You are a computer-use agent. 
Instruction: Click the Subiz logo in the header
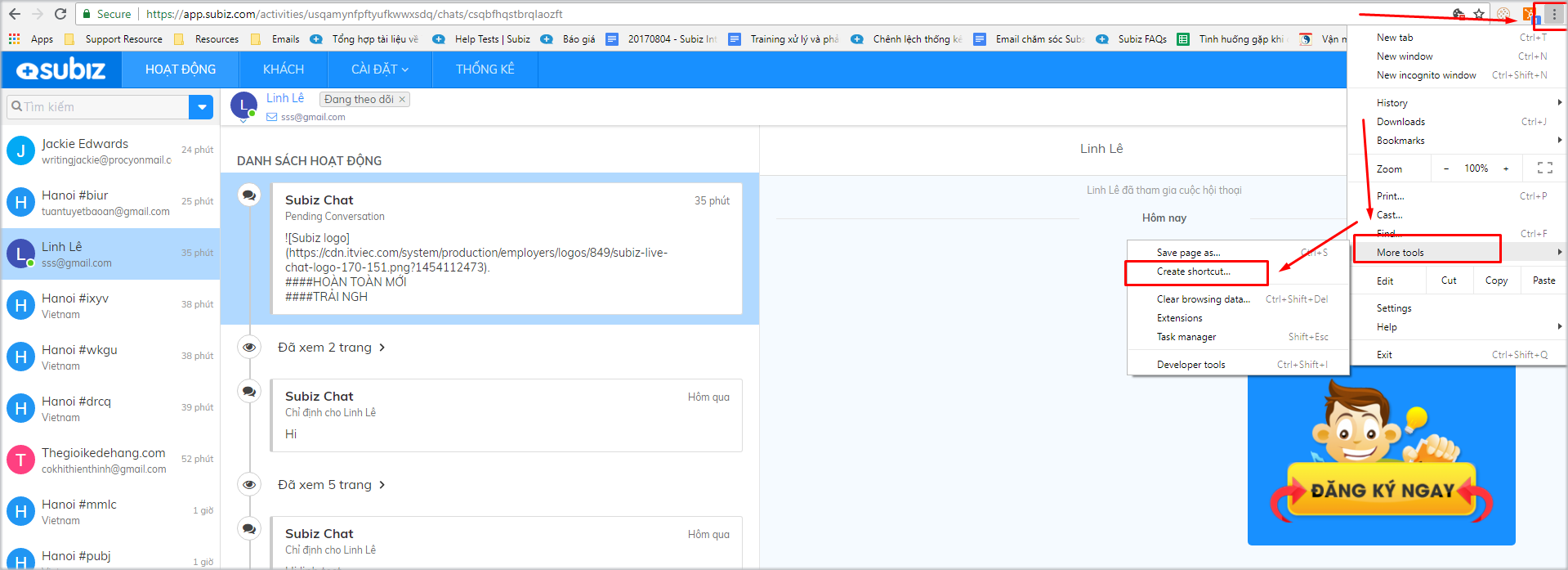coord(61,70)
